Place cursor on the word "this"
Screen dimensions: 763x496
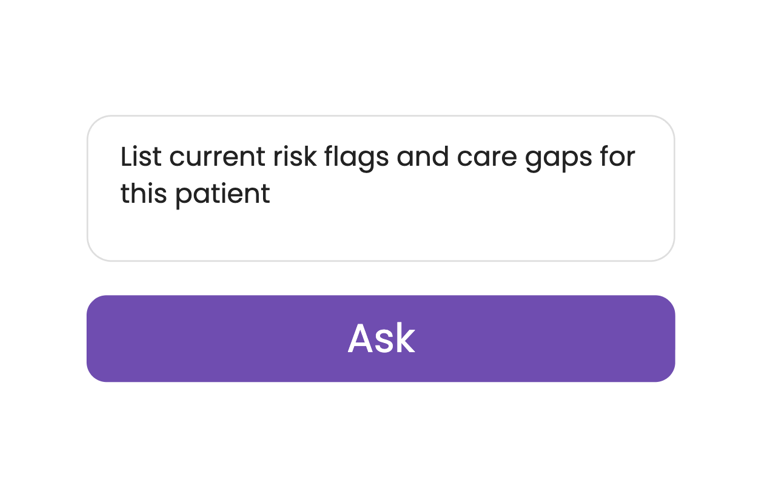pyautogui.click(x=144, y=193)
